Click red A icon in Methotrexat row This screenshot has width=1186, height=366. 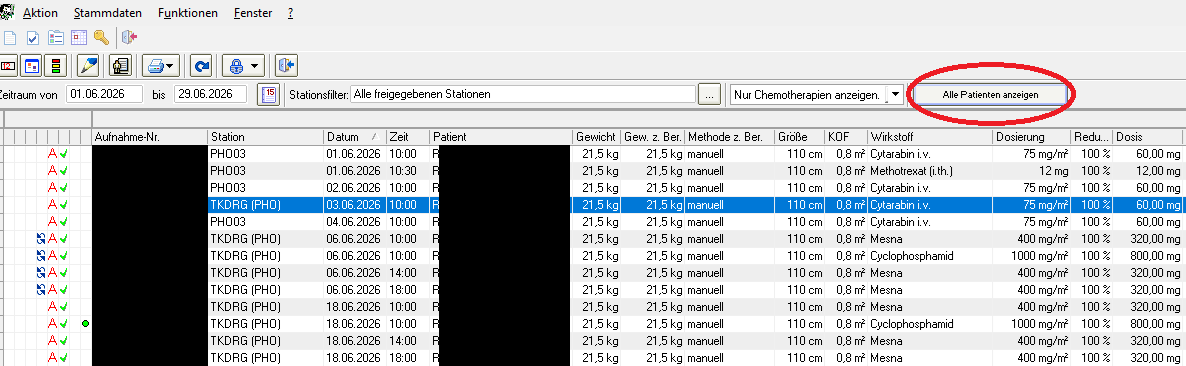pyautogui.click(x=52, y=171)
